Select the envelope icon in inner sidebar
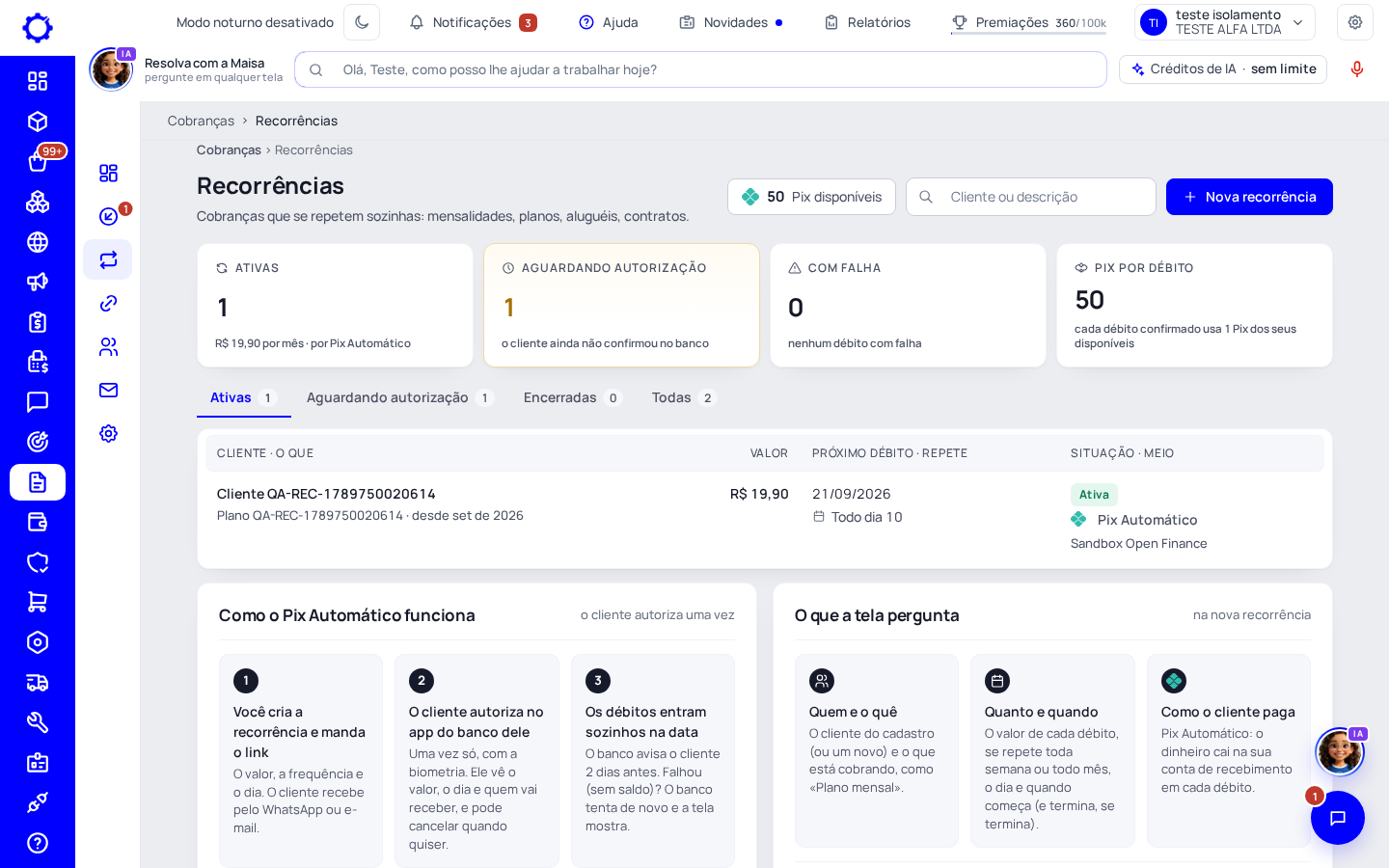 click(x=108, y=390)
